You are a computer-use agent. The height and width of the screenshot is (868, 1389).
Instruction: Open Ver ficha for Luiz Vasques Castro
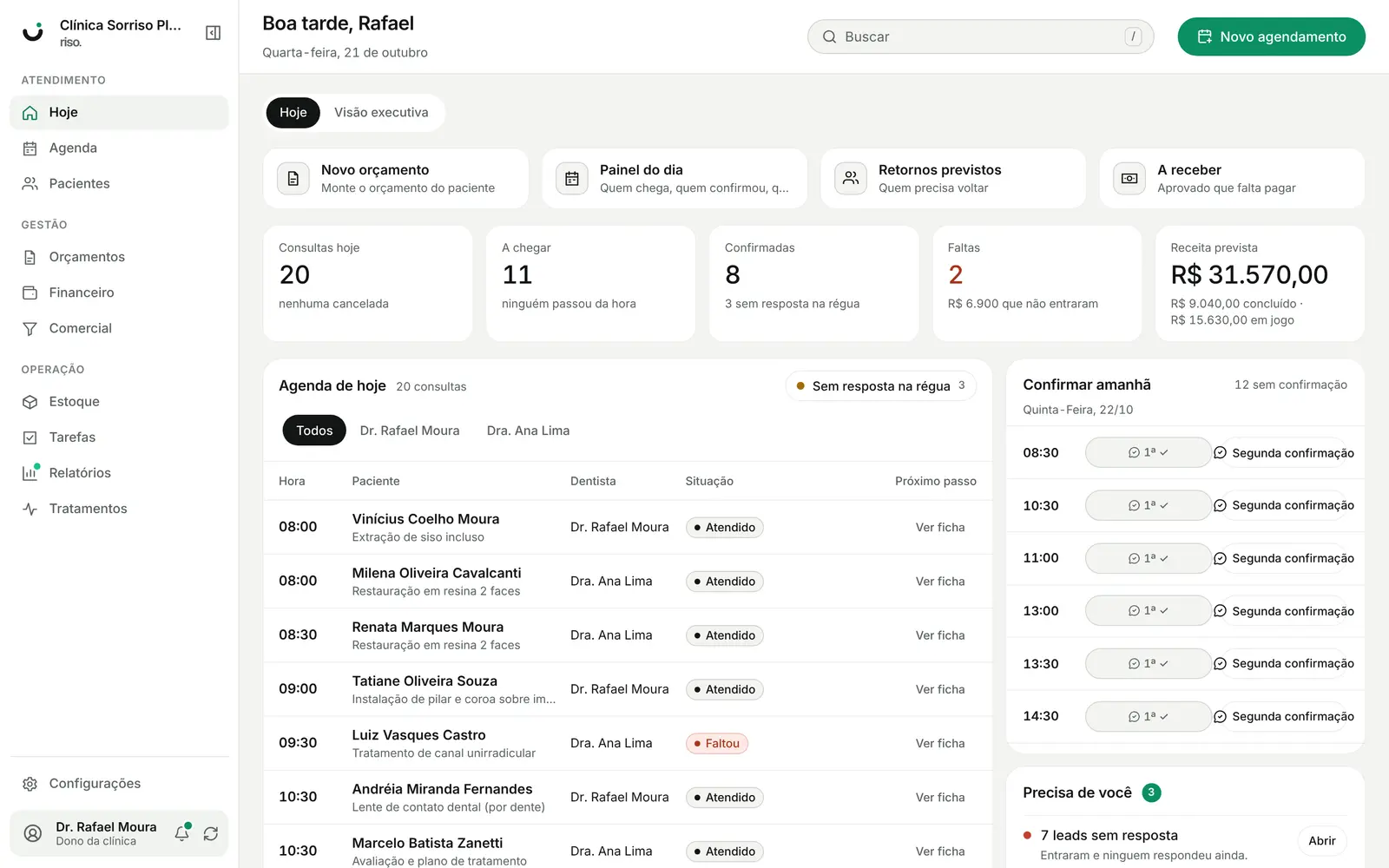940,744
